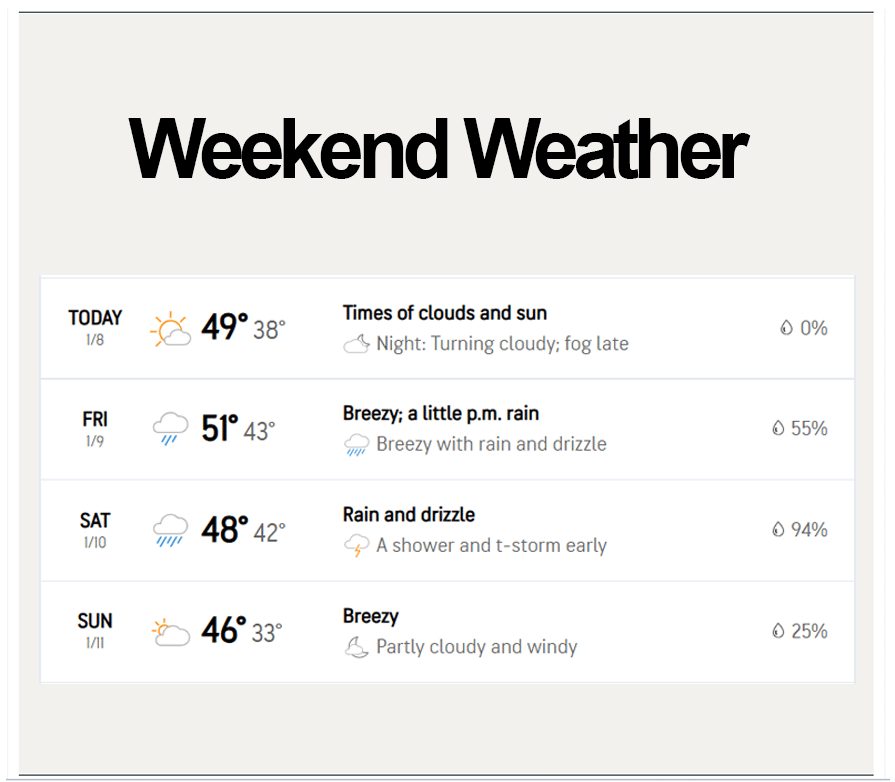The width and height of the screenshot is (895, 782).
Task: Select the SAT 1/10 day label
Action: coord(95,529)
